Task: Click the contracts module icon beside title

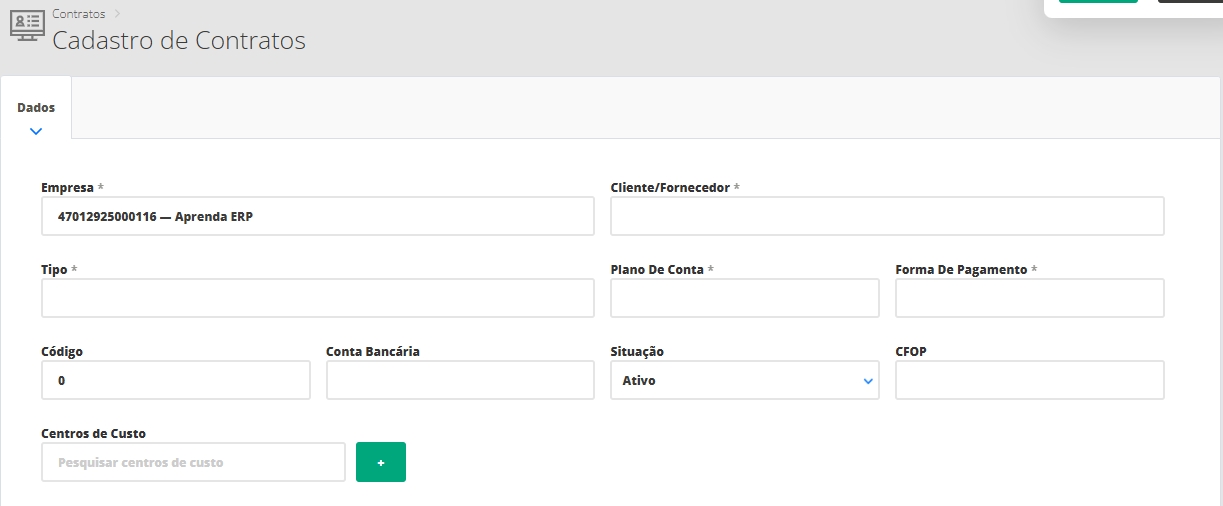Action: [x=26, y=27]
